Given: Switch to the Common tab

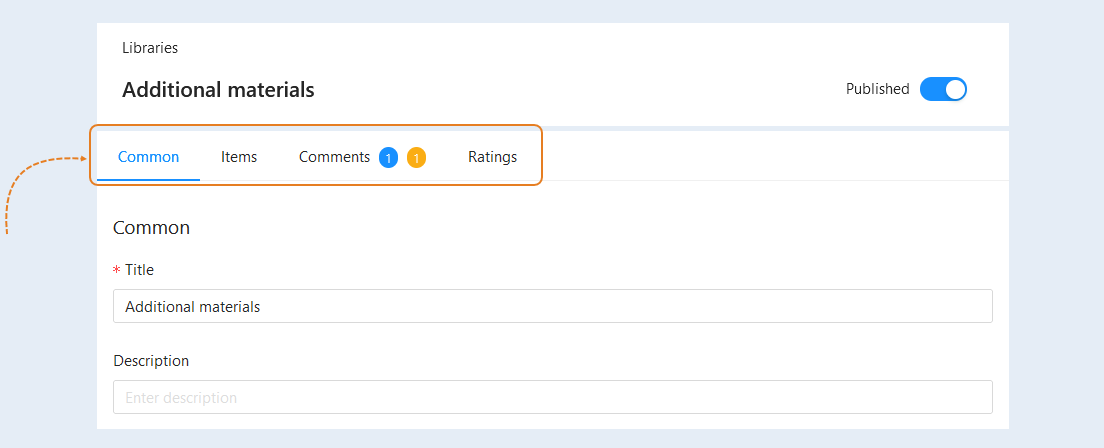Looking at the screenshot, I should [149, 156].
